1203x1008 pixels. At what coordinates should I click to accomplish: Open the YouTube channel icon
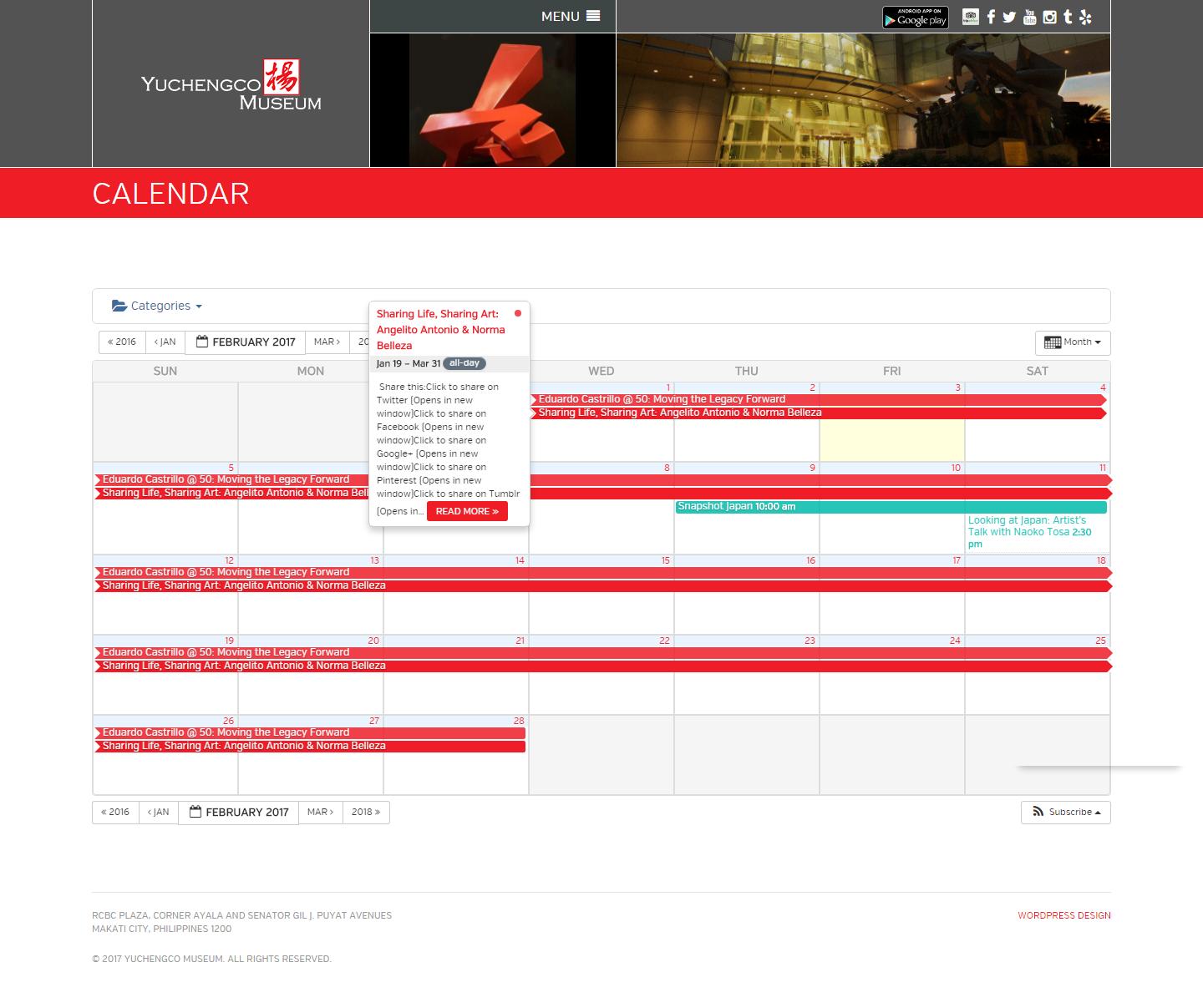pos(1030,17)
